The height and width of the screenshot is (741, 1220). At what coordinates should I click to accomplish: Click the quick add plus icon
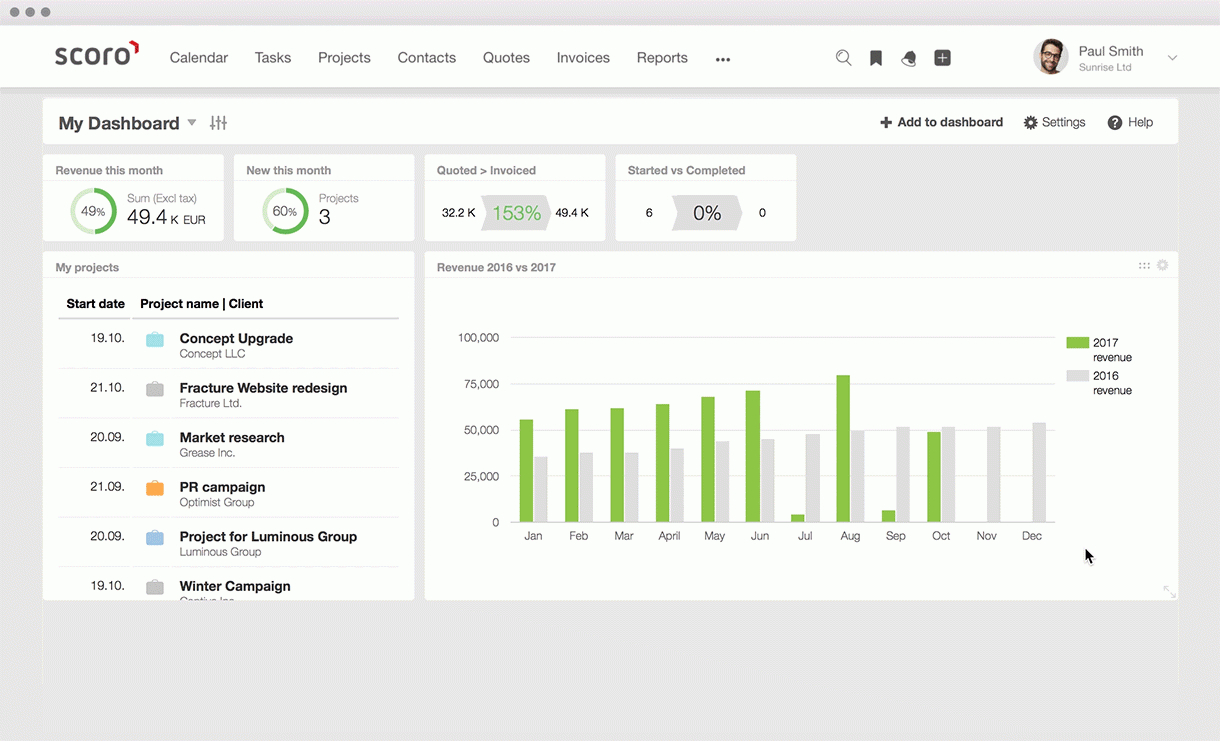click(x=942, y=58)
